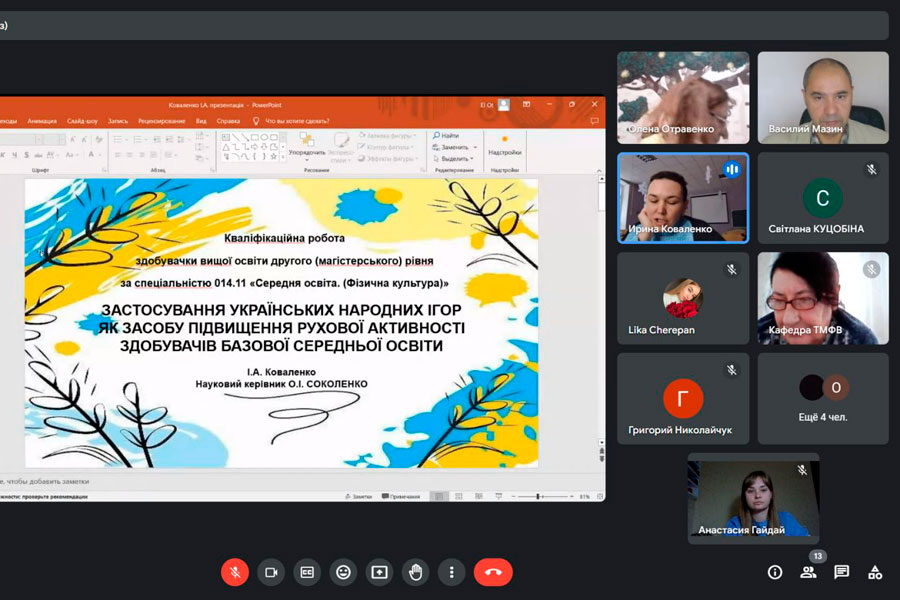The image size is (900, 600).
Task: Open the activities shapes icon
Action: [x=875, y=572]
